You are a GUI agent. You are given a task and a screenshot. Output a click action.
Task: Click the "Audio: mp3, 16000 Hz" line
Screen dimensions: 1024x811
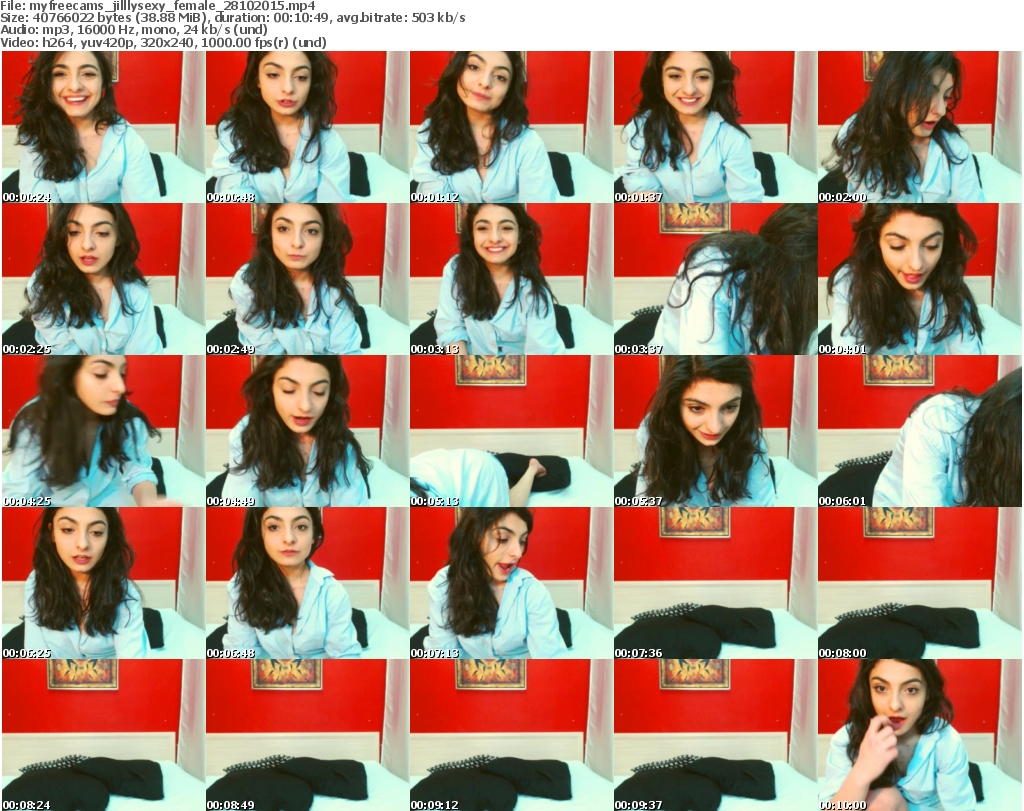[x=134, y=29]
